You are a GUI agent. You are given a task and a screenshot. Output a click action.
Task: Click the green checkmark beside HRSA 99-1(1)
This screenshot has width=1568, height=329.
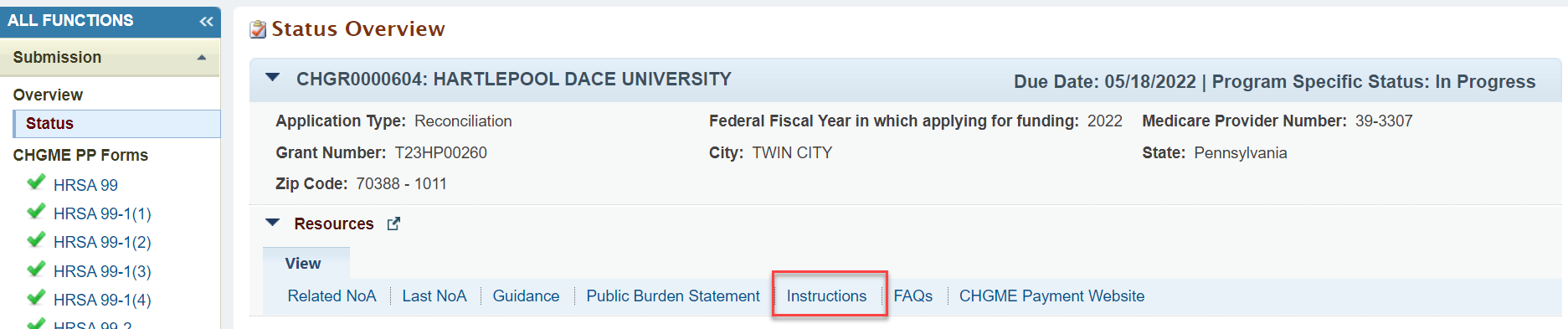coord(36,211)
